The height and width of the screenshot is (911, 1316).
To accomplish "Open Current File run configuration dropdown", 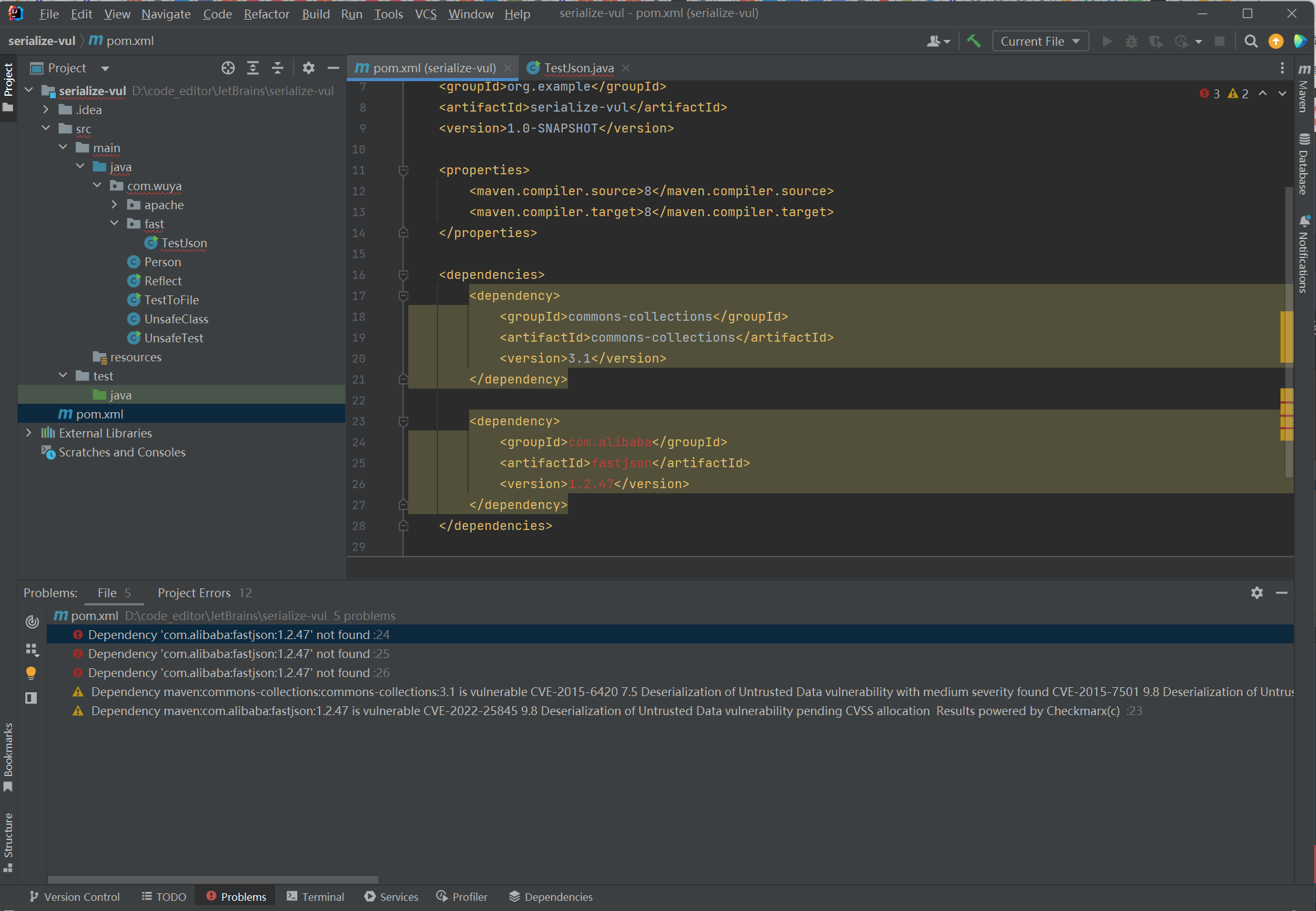I will point(1040,41).
